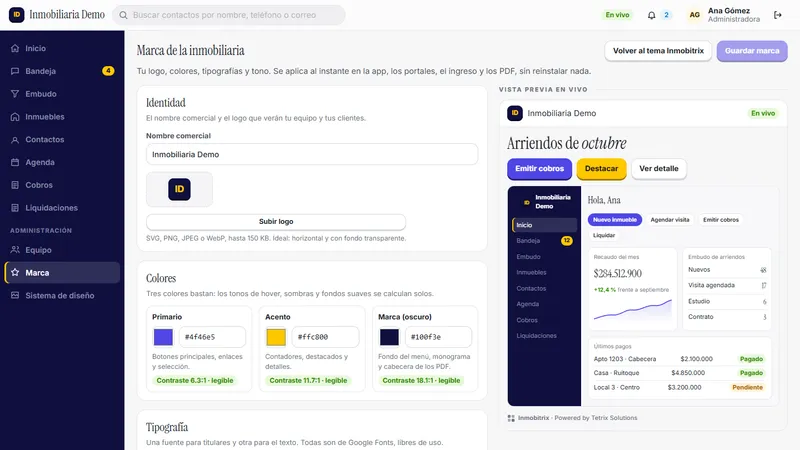The image size is (800, 450).
Task: Click the Contraste 11.7:1 legible badge
Action: [x=308, y=381]
